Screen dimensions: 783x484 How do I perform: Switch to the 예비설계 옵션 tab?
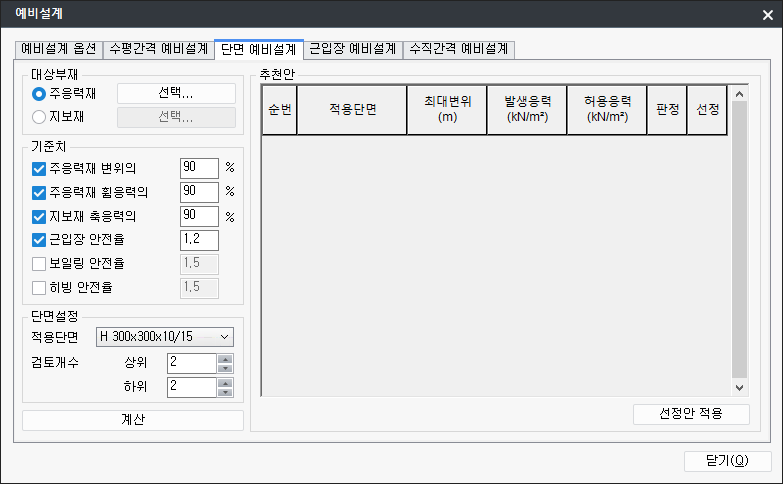click(60, 48)
